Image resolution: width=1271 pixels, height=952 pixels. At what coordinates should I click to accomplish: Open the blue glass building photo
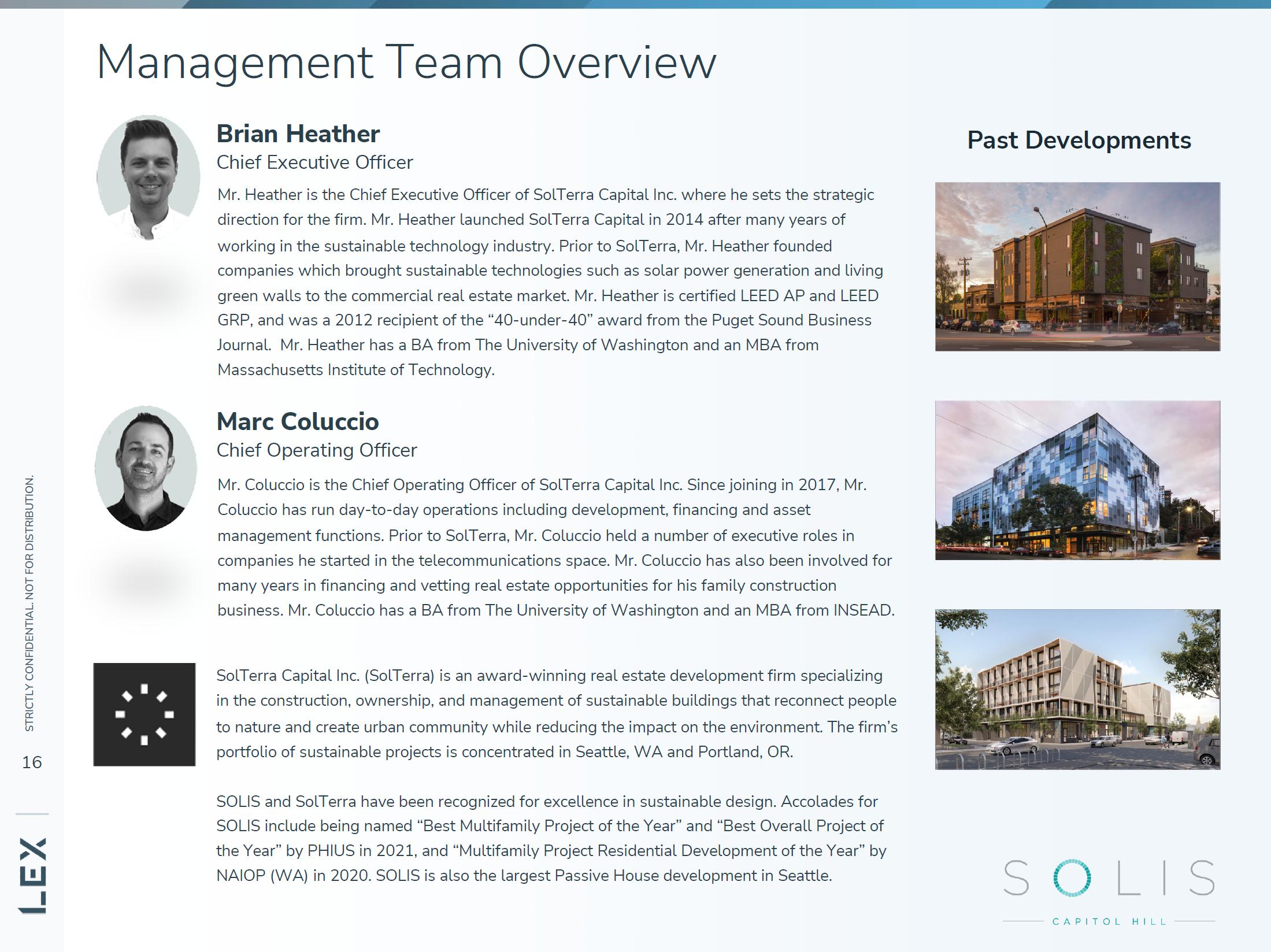pyautogui.click(x=1077, y=480)
